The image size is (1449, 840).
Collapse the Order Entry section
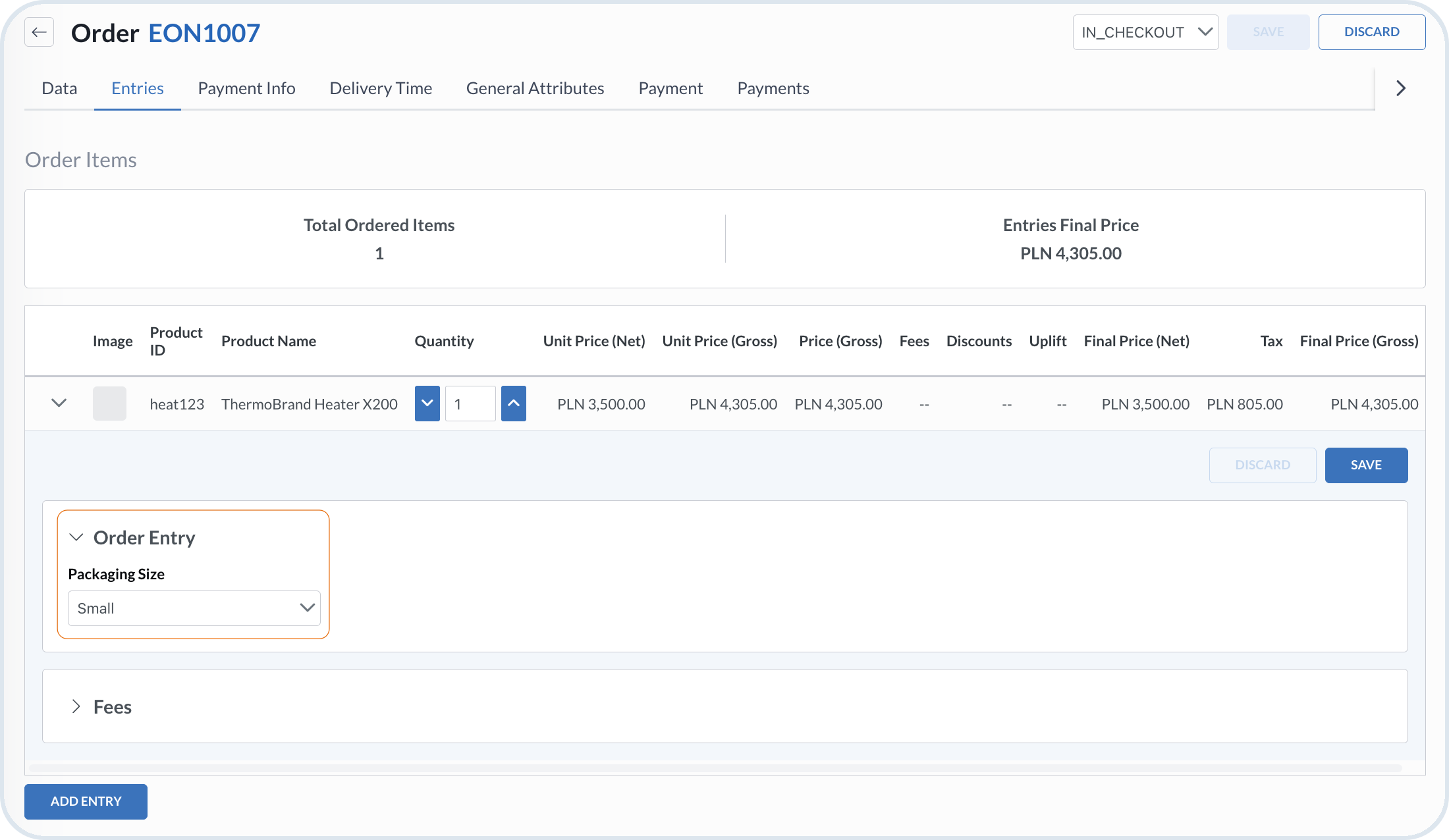coord(76,538)
